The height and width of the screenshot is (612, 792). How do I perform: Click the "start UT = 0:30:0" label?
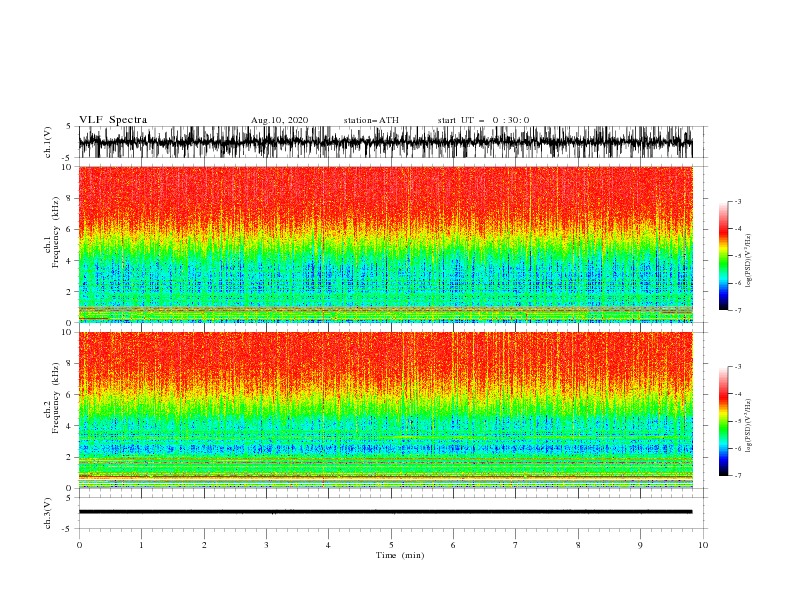(483, 120)
